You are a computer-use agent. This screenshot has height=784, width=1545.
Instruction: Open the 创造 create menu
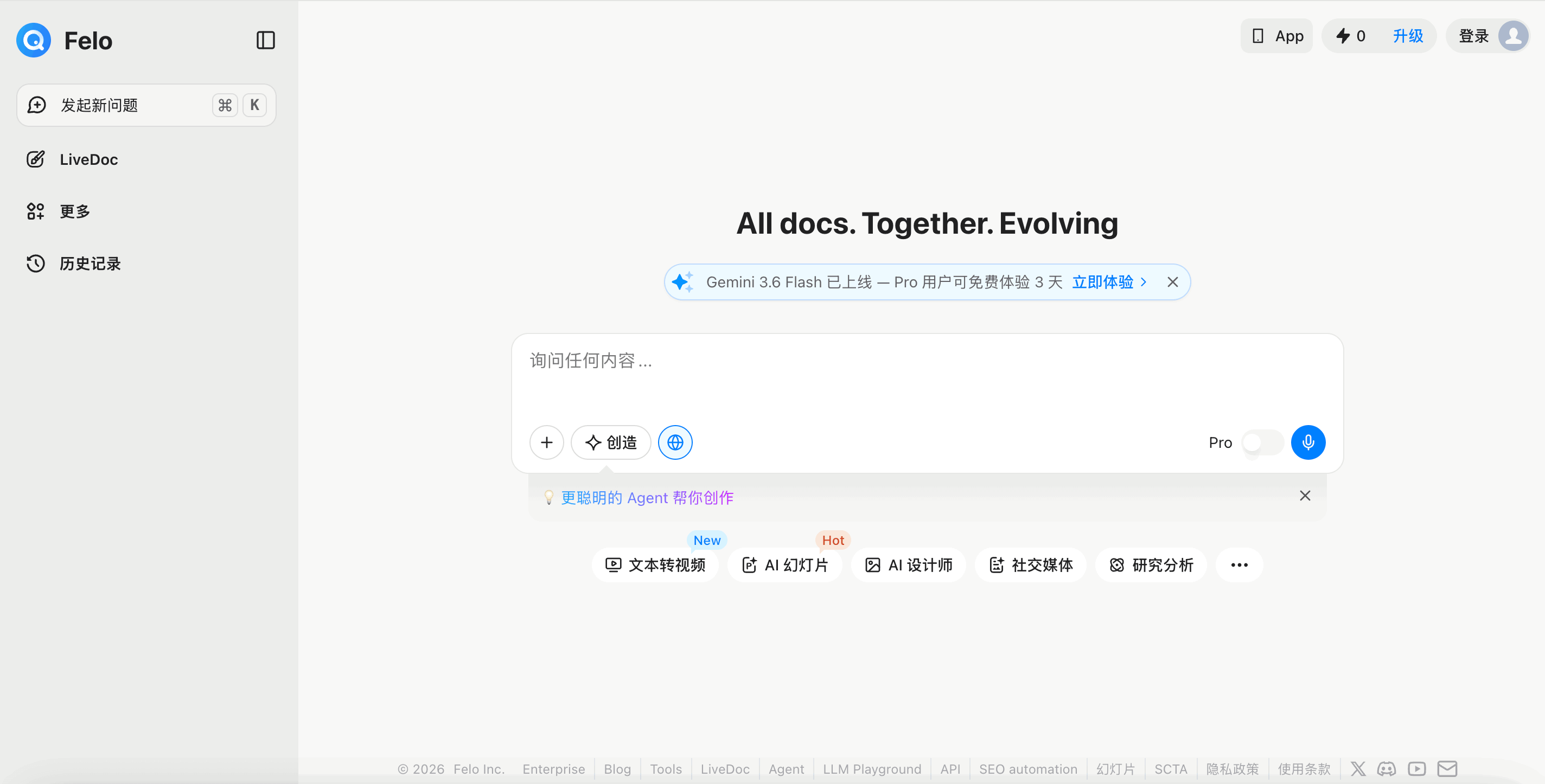pyautogui.click(x=610, y=442)
